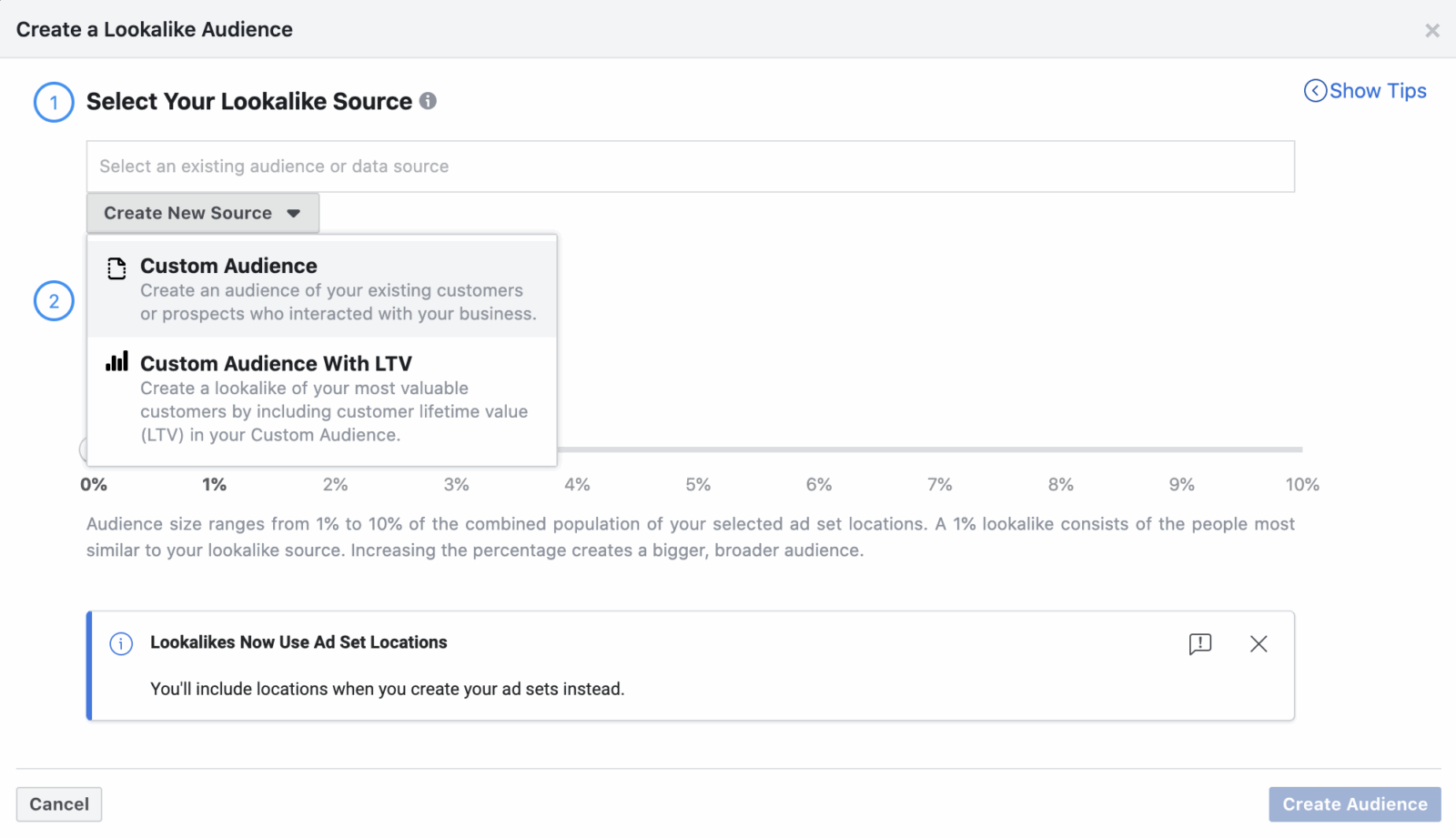Dismiss the Ad Set Locations notification
The width and height of the screenshot is (1456, 838).
coord(1259,643)
